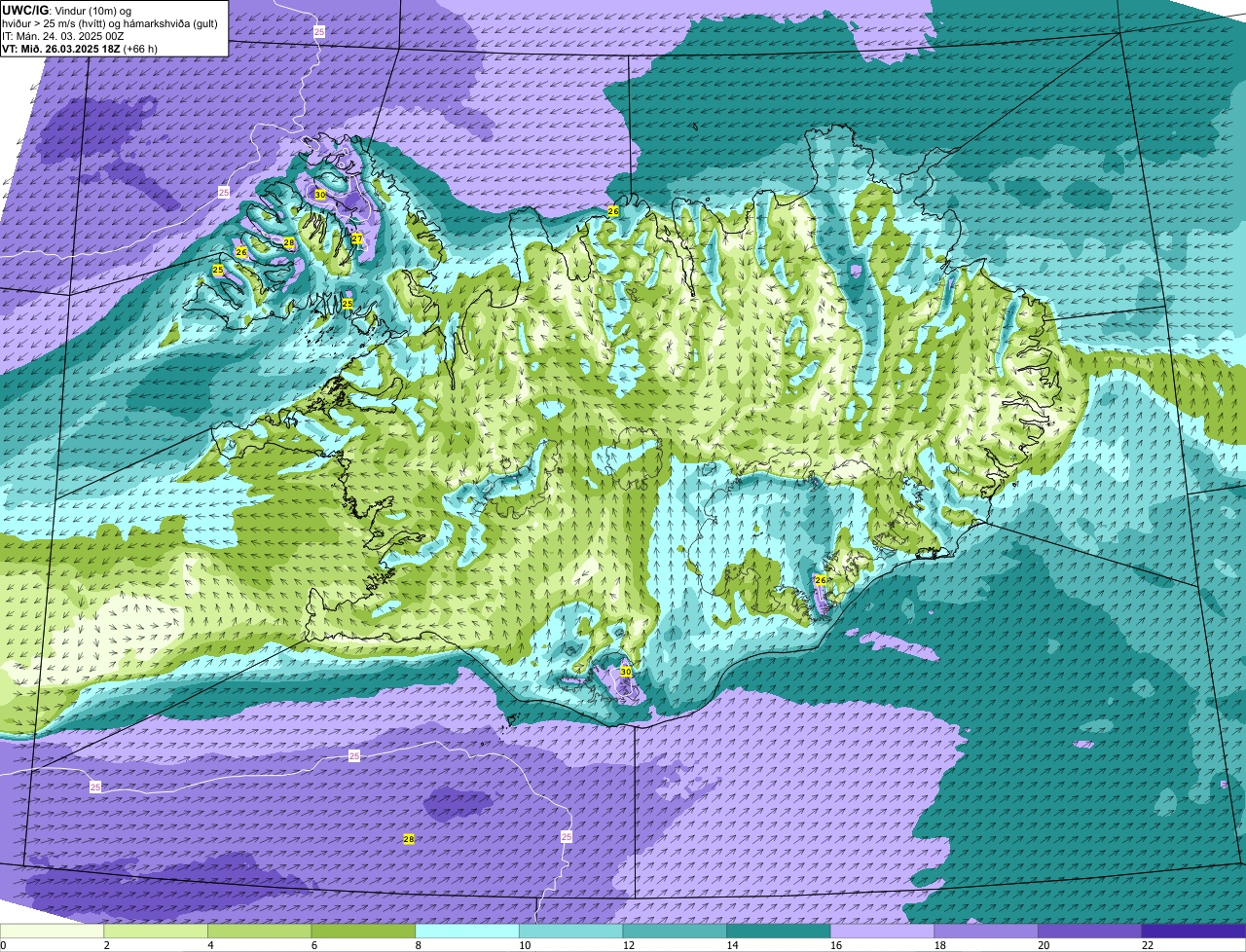Click the yellow 27 gust marker

click(357, 238)
